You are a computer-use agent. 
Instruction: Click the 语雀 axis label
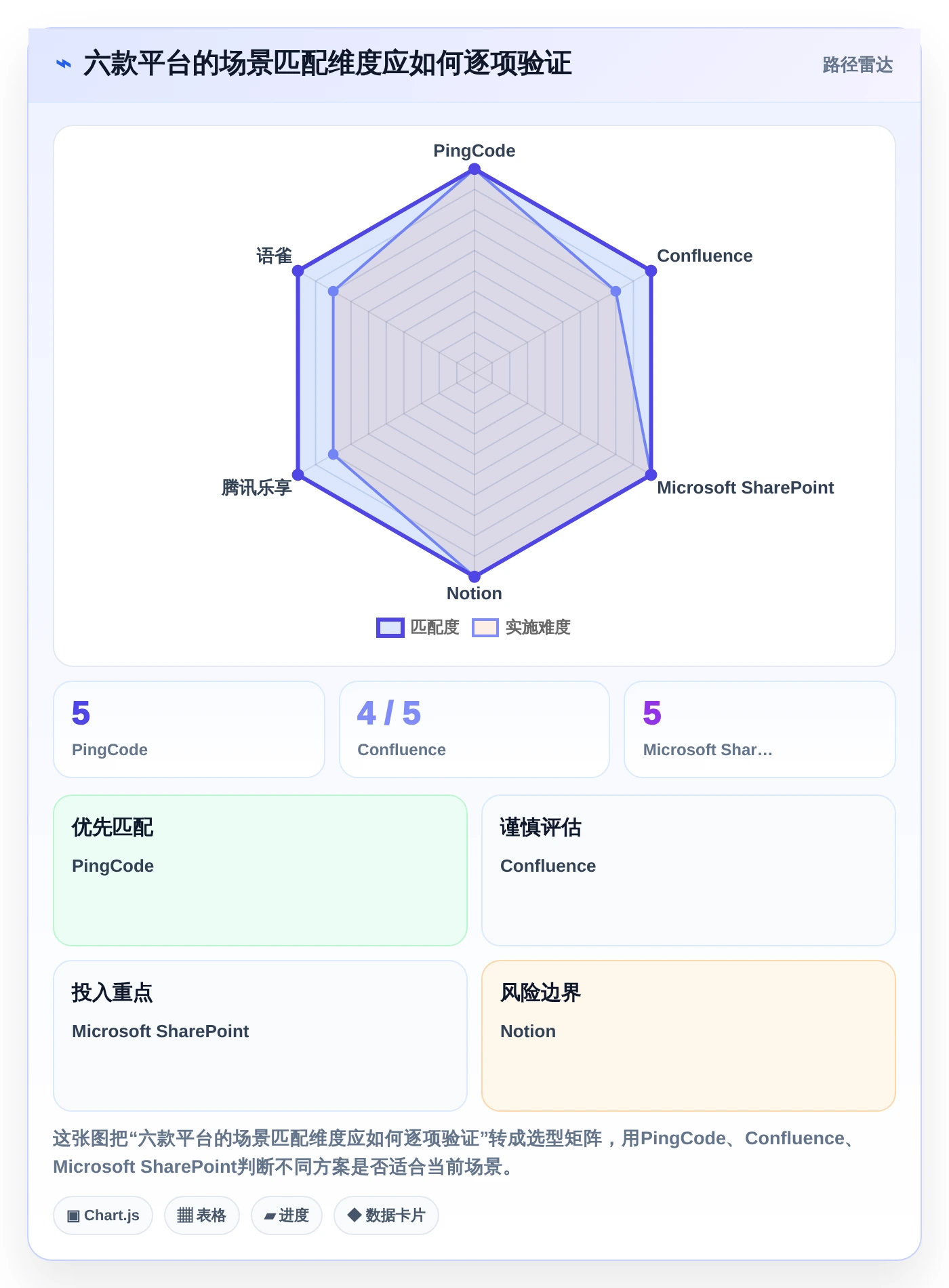(275, 256)
